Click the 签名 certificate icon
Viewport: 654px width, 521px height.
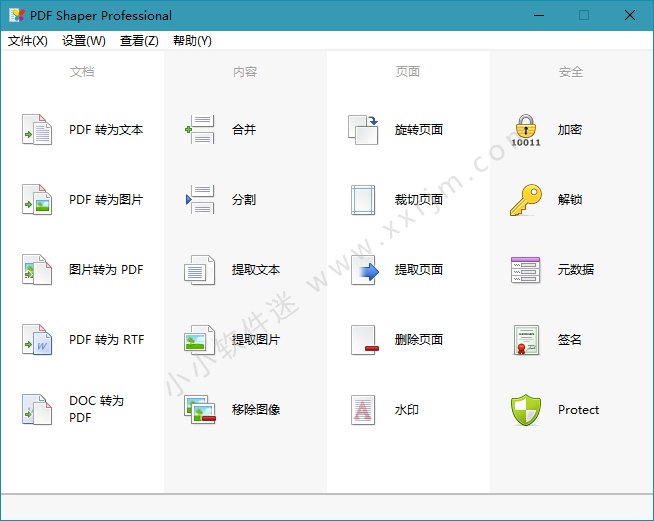(526, 340)
